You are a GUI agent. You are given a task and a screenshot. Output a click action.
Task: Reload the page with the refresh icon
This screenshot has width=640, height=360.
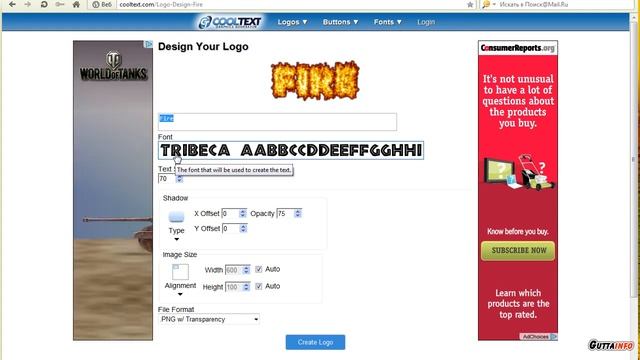44,4
